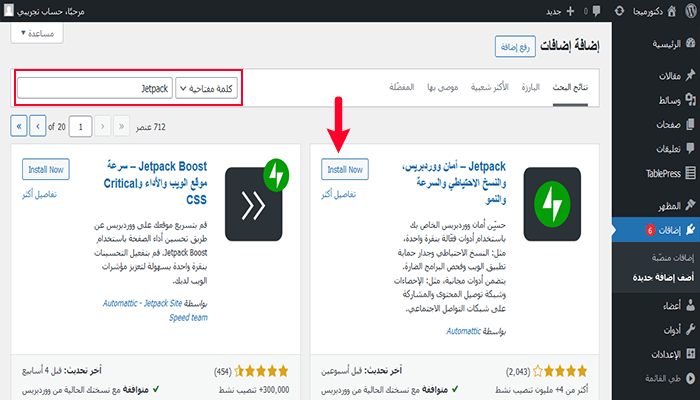
Task: Switch to نتائج البحث tab
Action: pyautogui.click(x=570, y=87)
